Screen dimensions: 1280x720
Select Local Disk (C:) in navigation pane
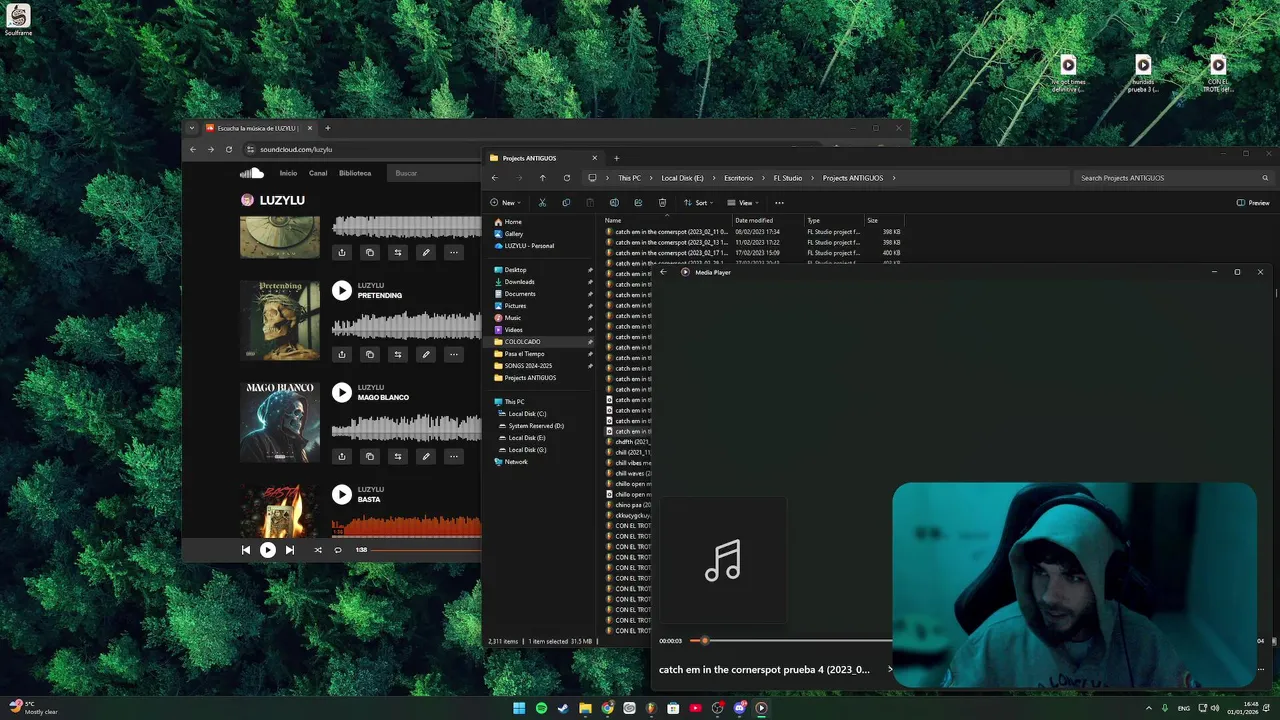tap(527, 414)
